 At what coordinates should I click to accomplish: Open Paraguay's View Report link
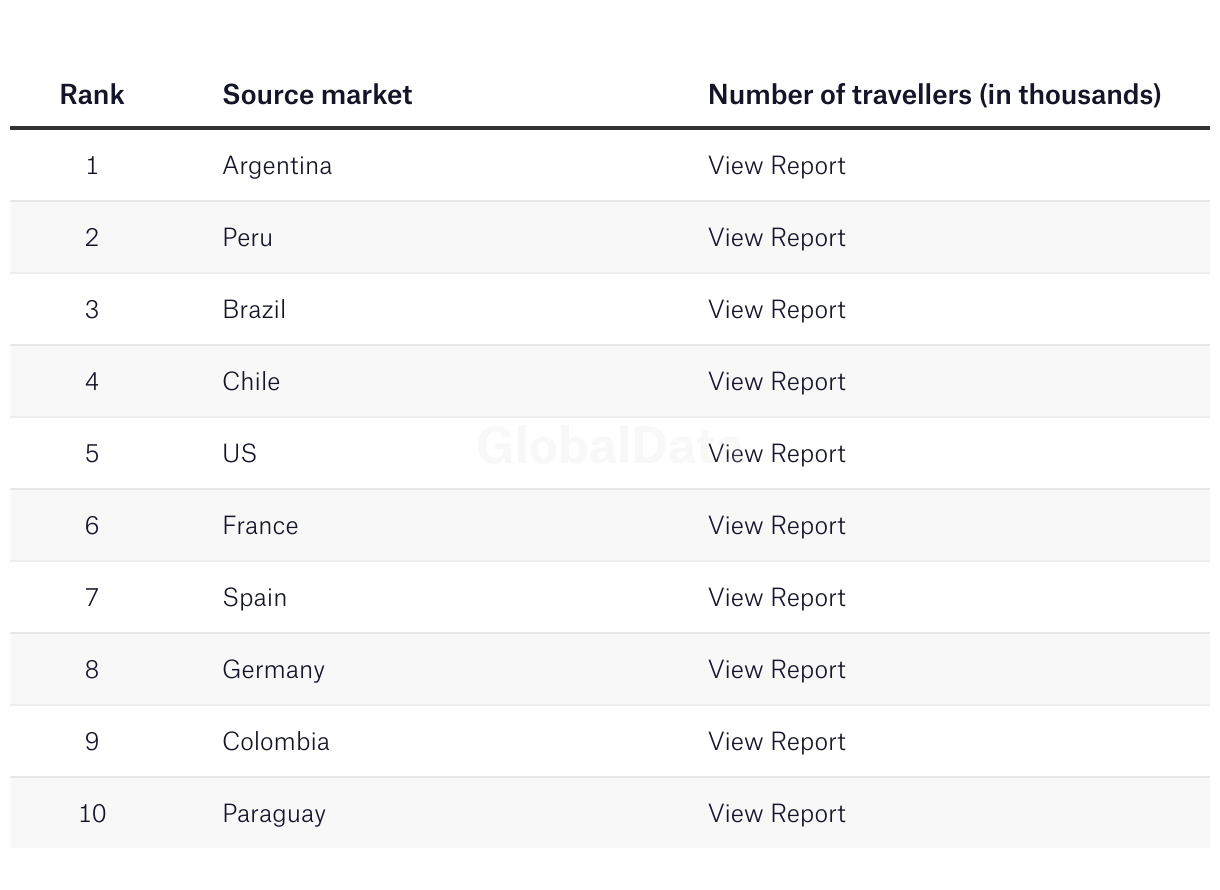pos(776,813)
